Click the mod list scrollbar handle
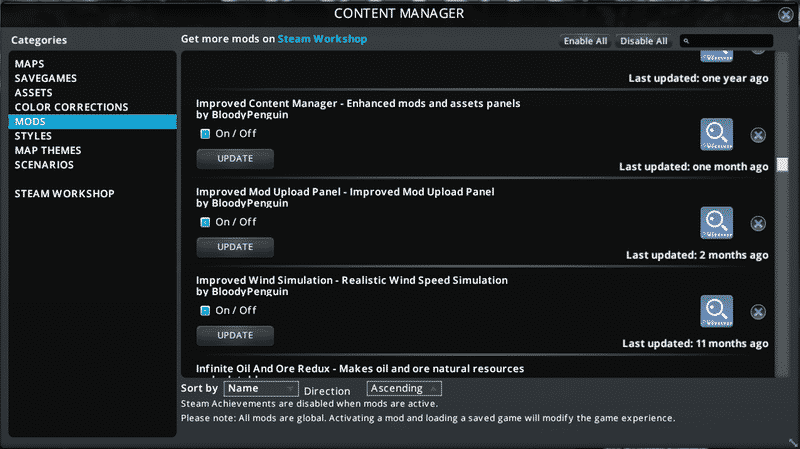The height and width of the screenshot is (449, 800). pos(782,165)
